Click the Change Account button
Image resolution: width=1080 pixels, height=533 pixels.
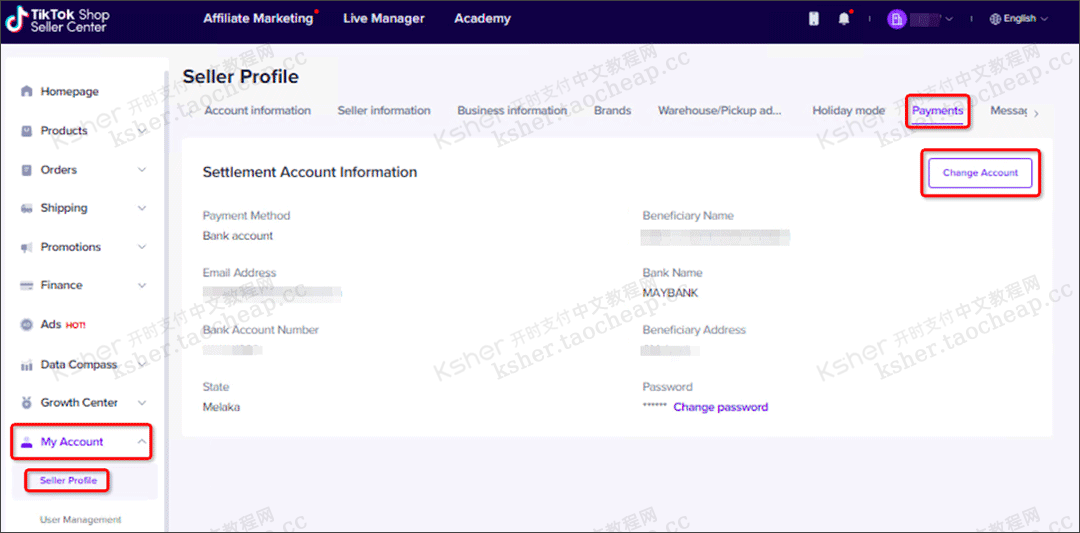980,173
